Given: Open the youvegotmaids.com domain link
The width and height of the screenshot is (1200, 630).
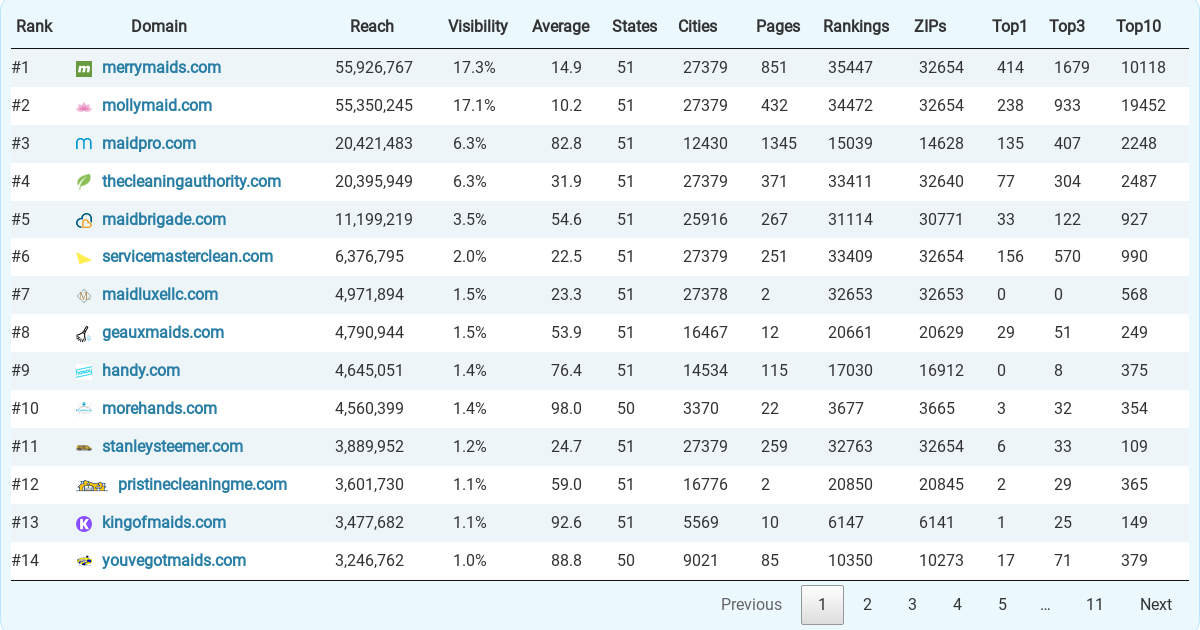Looking at the screenshot, I should [x=174, y=560].
